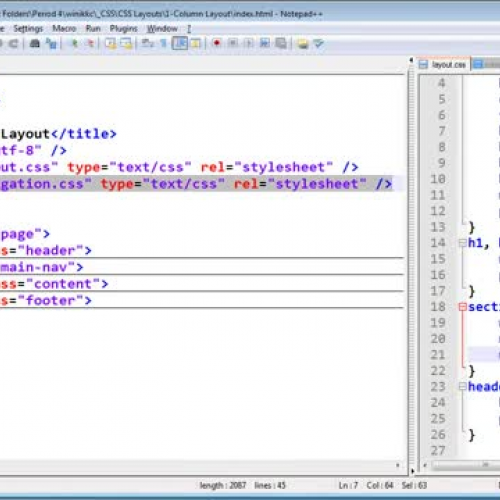Click the macro Playback icon
The width and height of the screenshot is (500, 500).
point(248,43)
